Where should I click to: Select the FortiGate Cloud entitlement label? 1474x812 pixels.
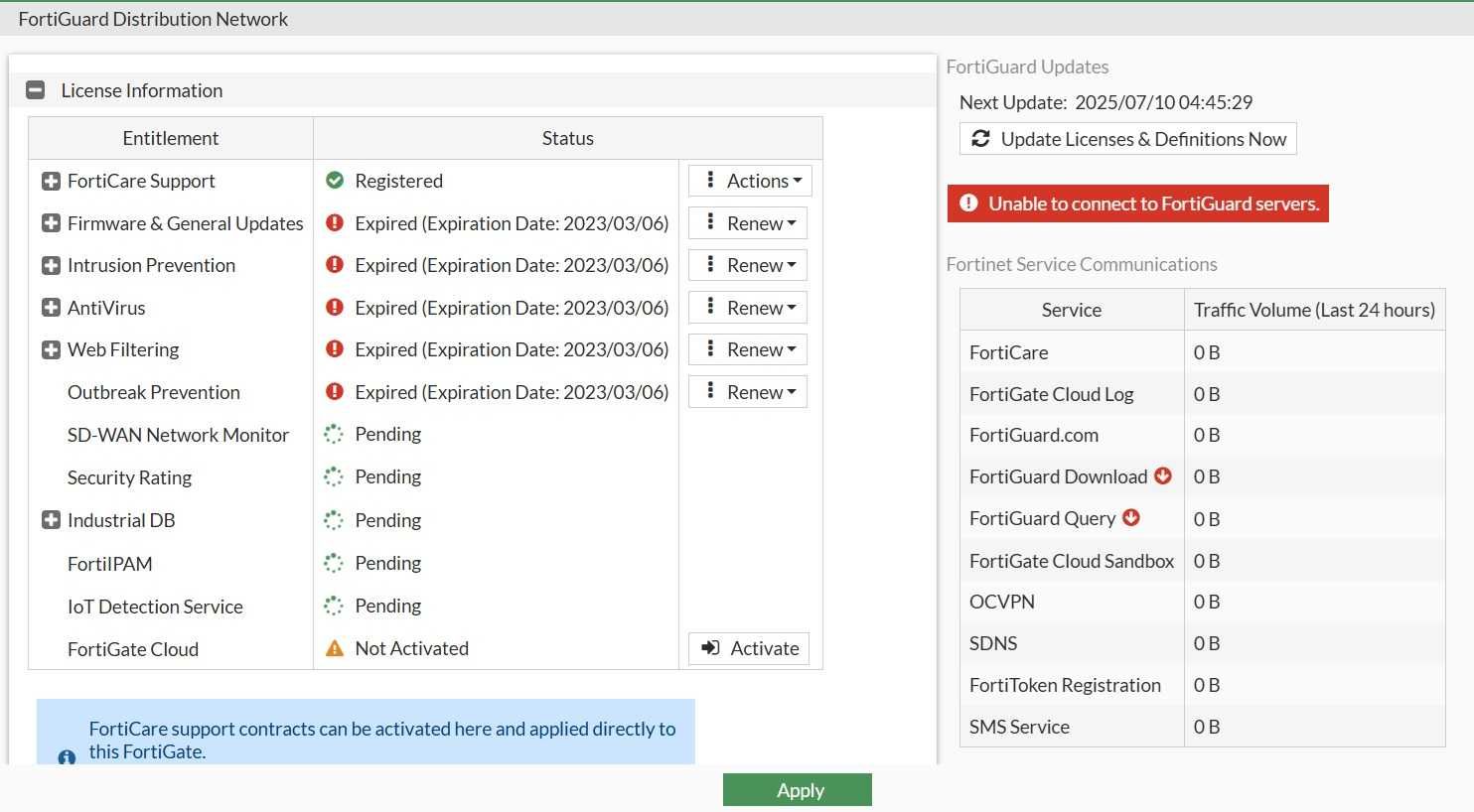pos(133,649)
